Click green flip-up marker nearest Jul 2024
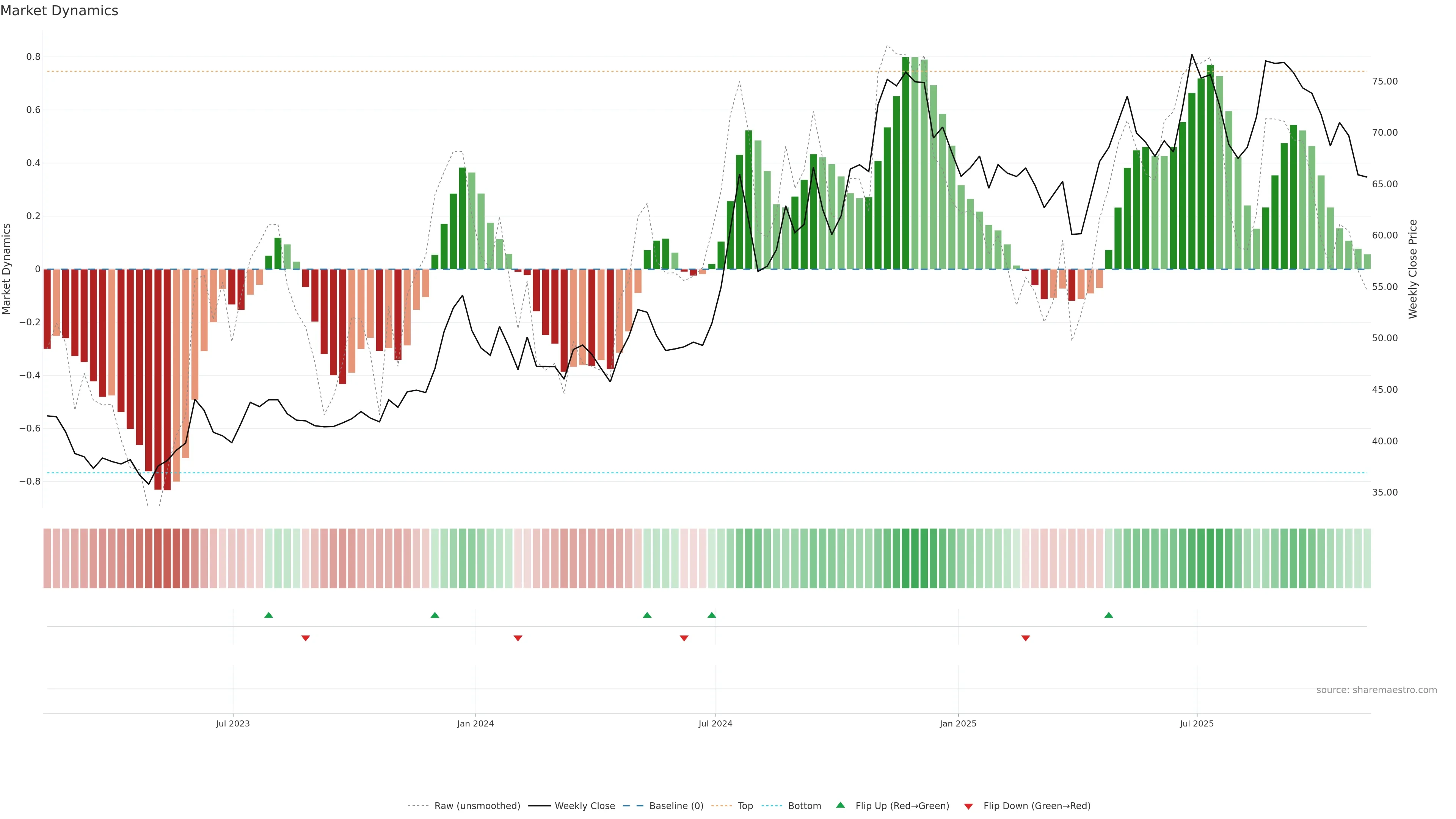The height and width of the screenshot is (819, 1456). 712,615
